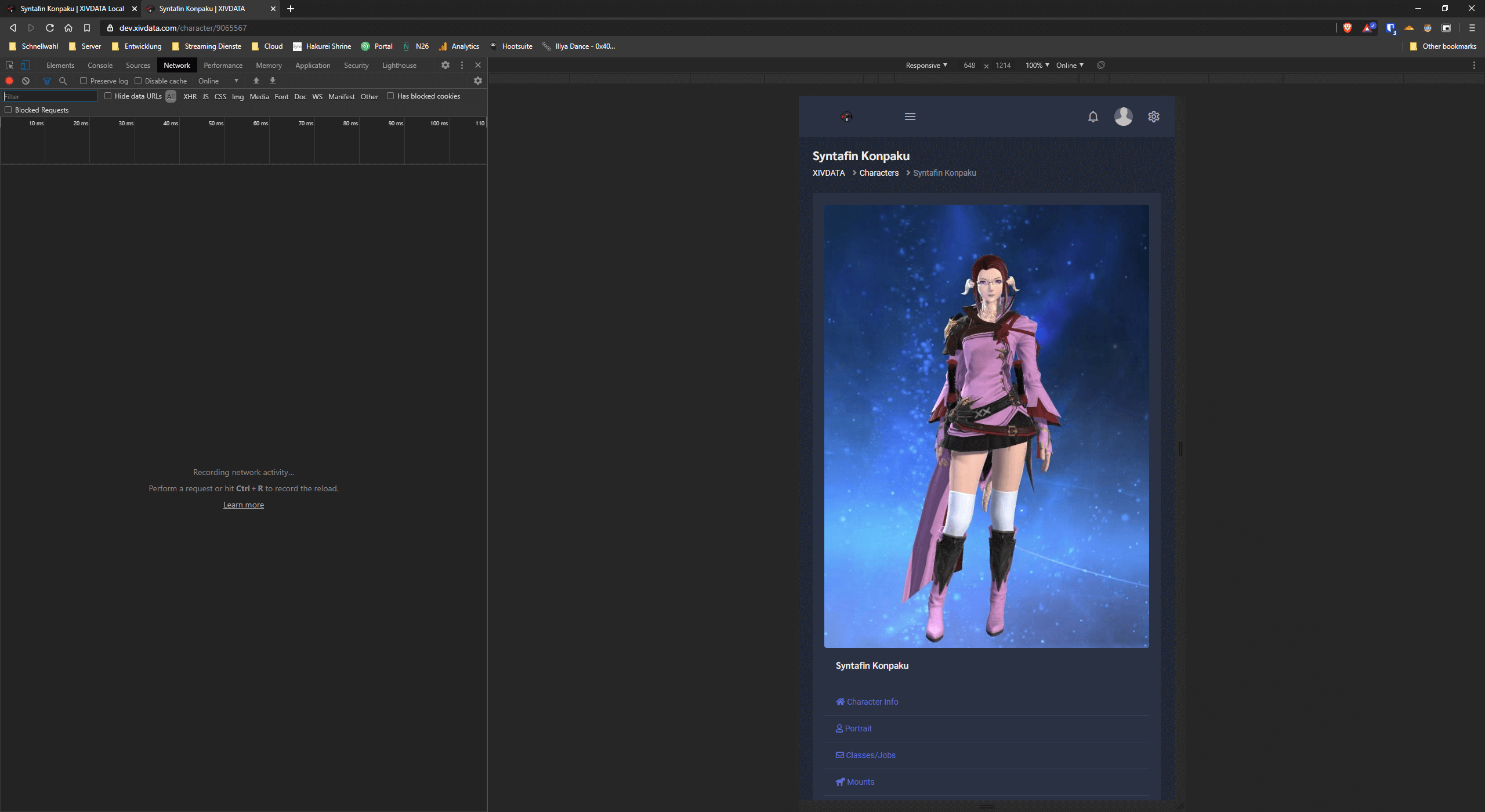
Task: Clear the network log
Action: pos(26,81)
